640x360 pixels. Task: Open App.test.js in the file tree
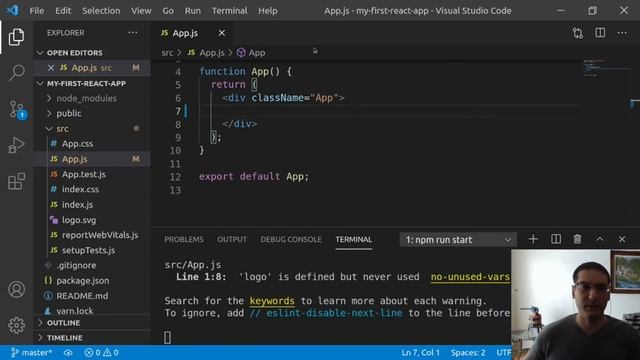84,174
